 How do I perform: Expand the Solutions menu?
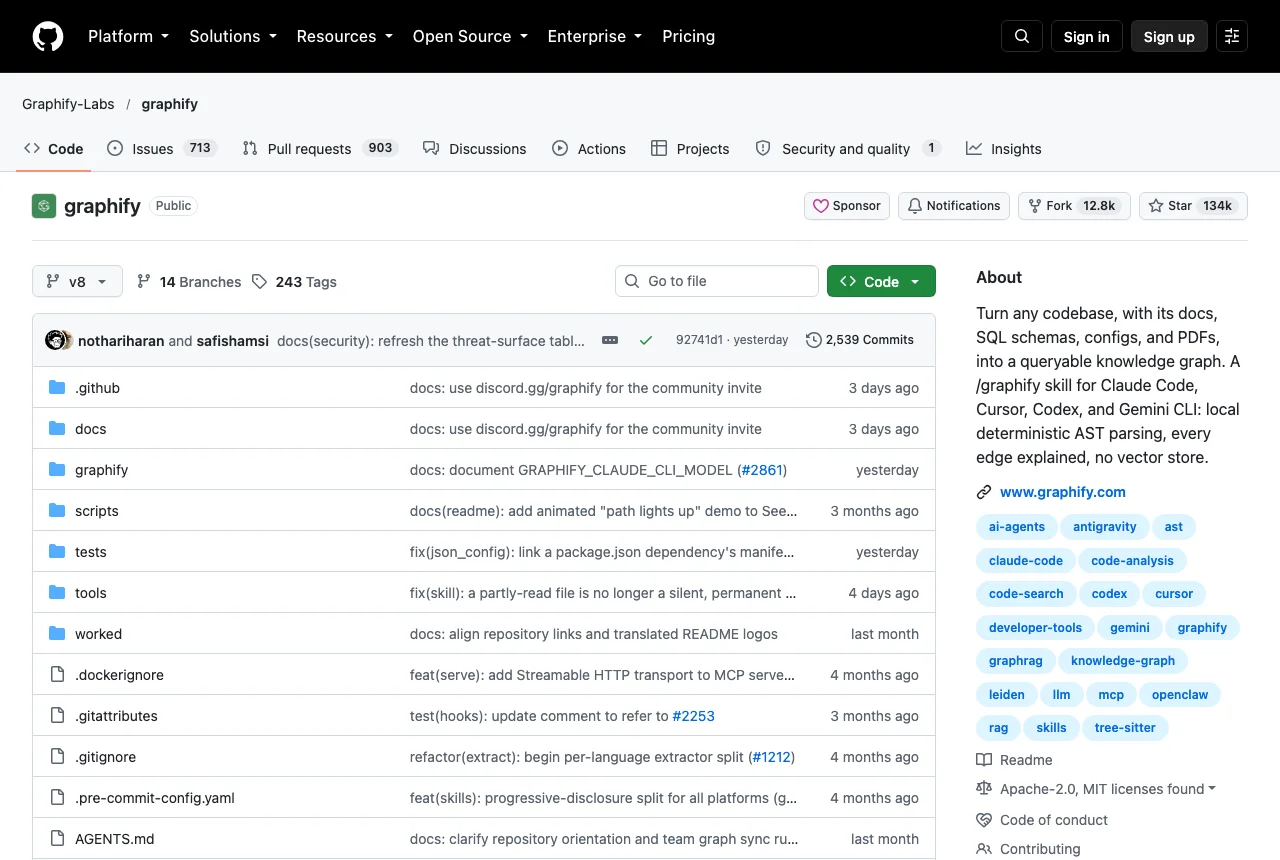point(233,36)
